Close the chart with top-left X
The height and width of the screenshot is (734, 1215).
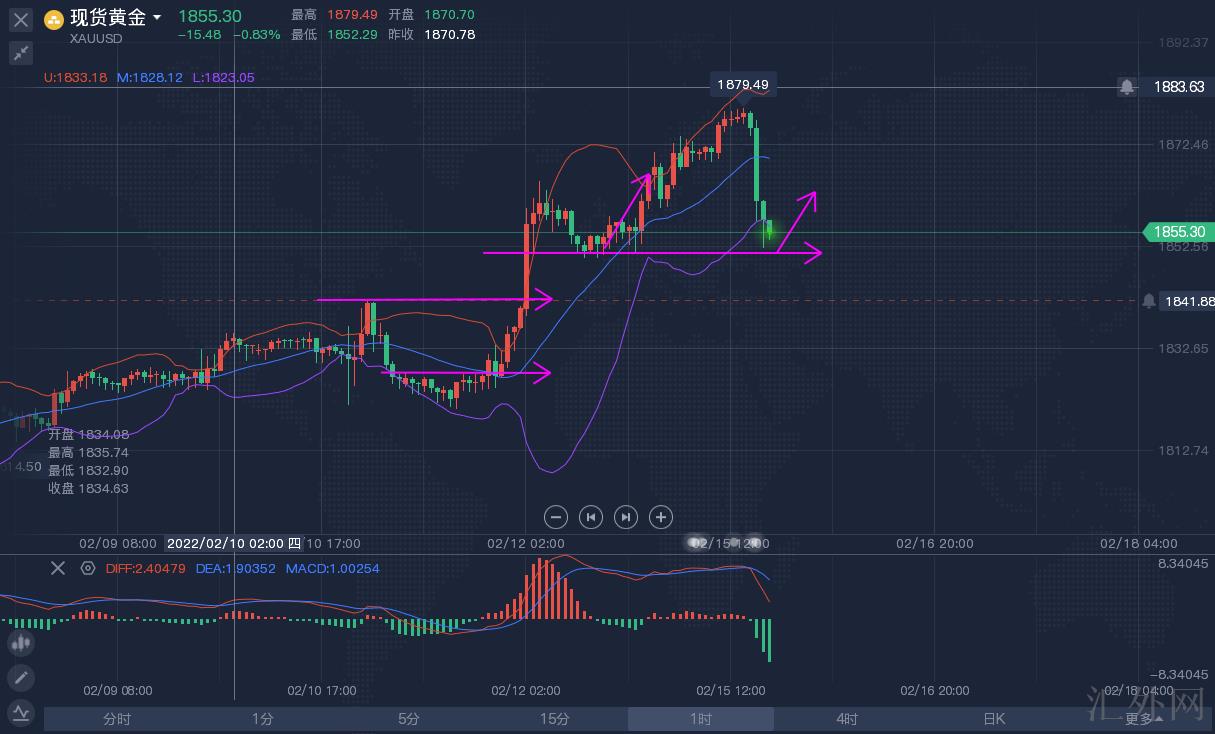tap(20, 18)
